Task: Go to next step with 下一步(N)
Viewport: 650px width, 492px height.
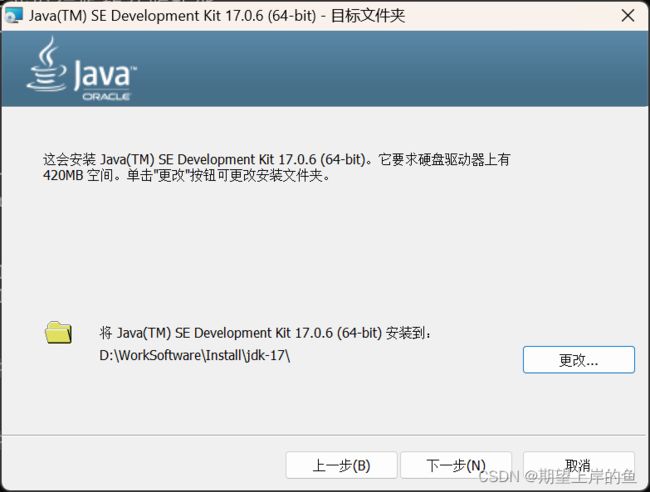Action: coord(456,465)
